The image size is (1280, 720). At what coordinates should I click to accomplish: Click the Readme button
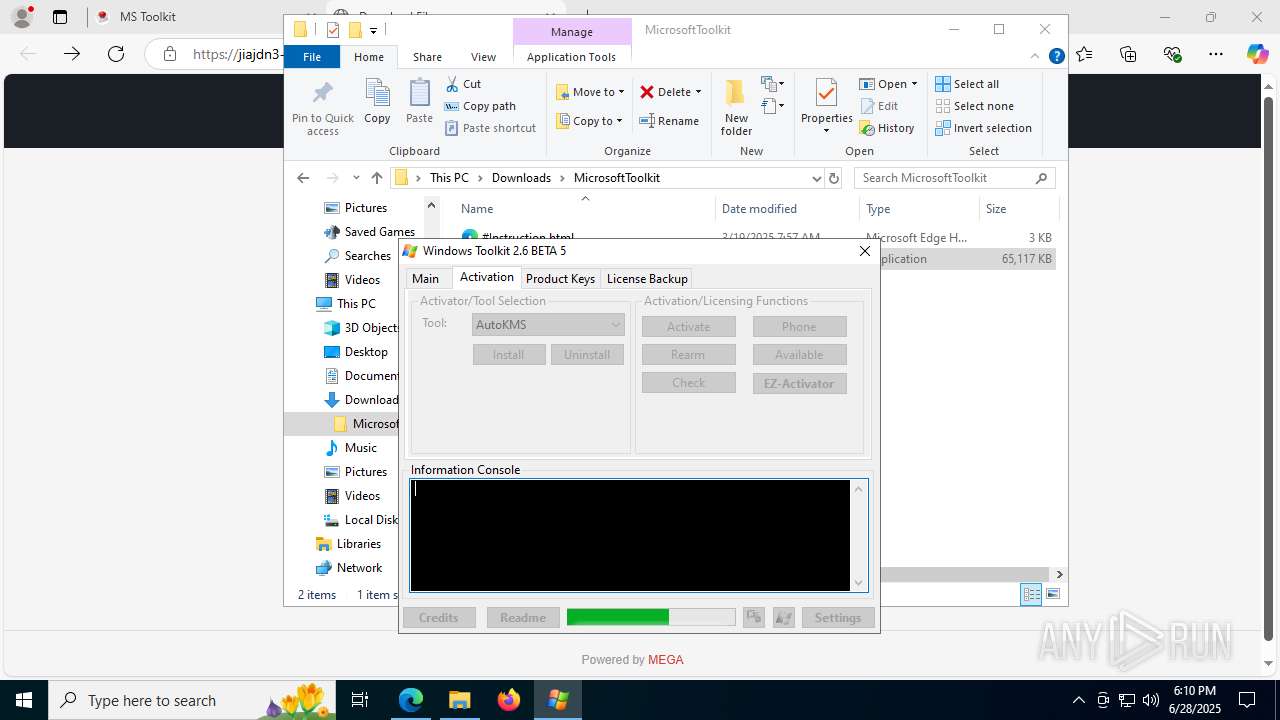(523, 618)
